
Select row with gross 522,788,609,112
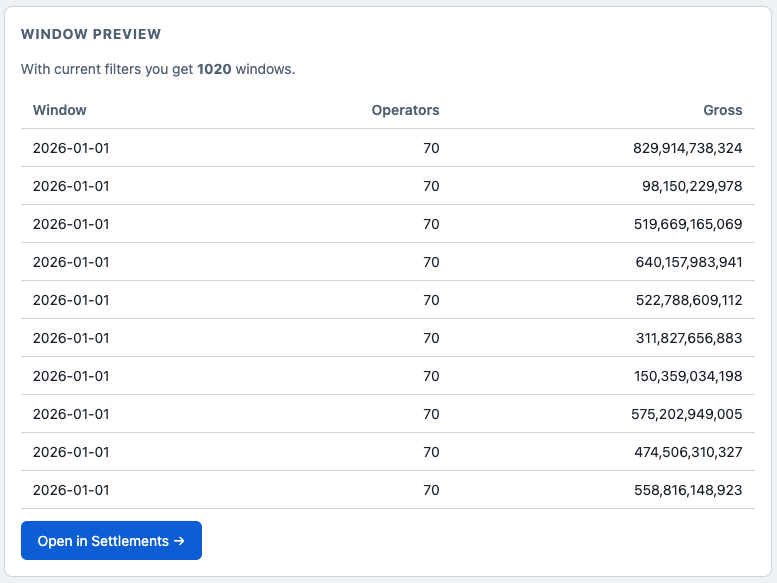click(x=388, y=300)
